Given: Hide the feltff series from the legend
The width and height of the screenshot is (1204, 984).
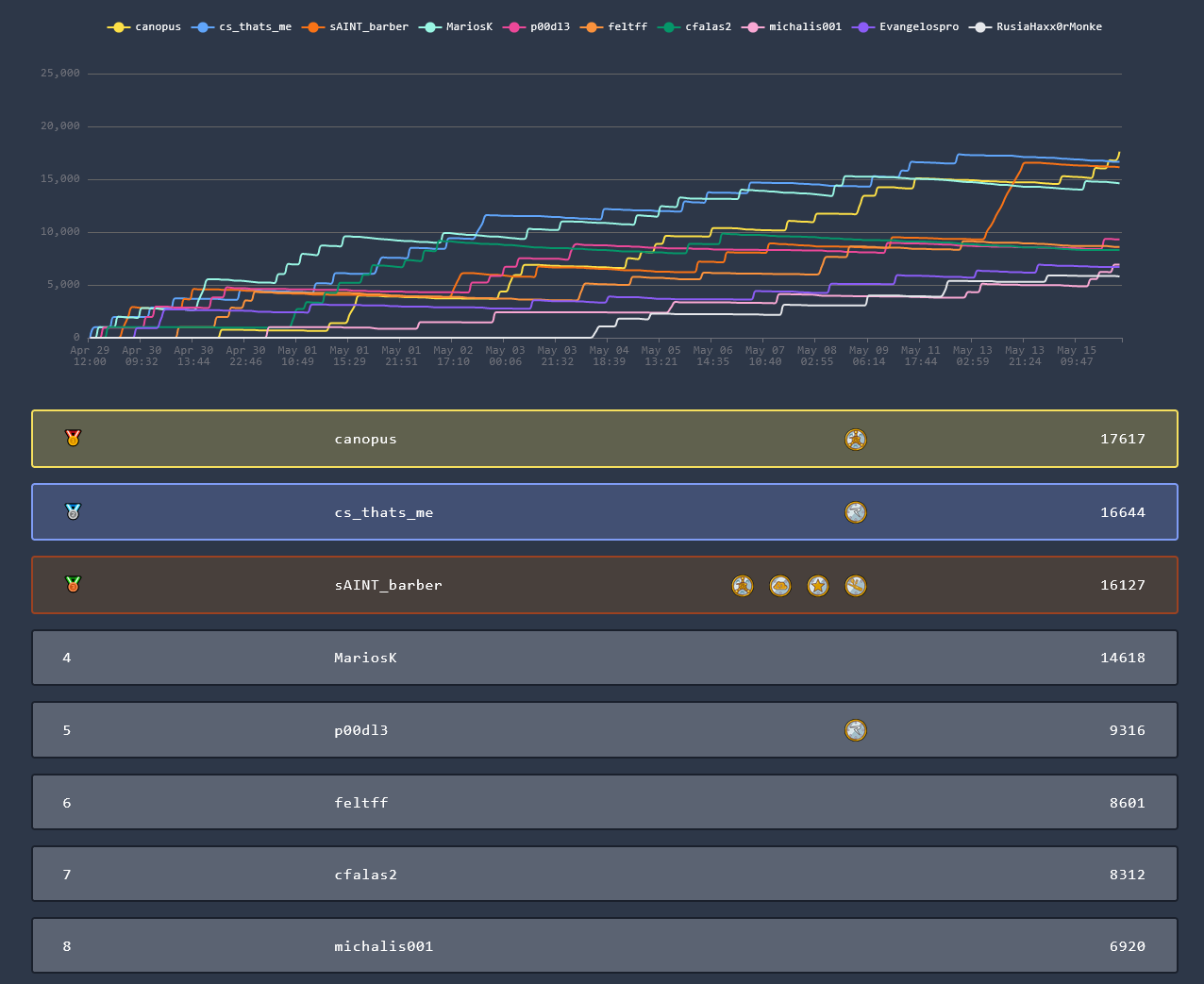Looking at the screenshot, I should (616, 27).
